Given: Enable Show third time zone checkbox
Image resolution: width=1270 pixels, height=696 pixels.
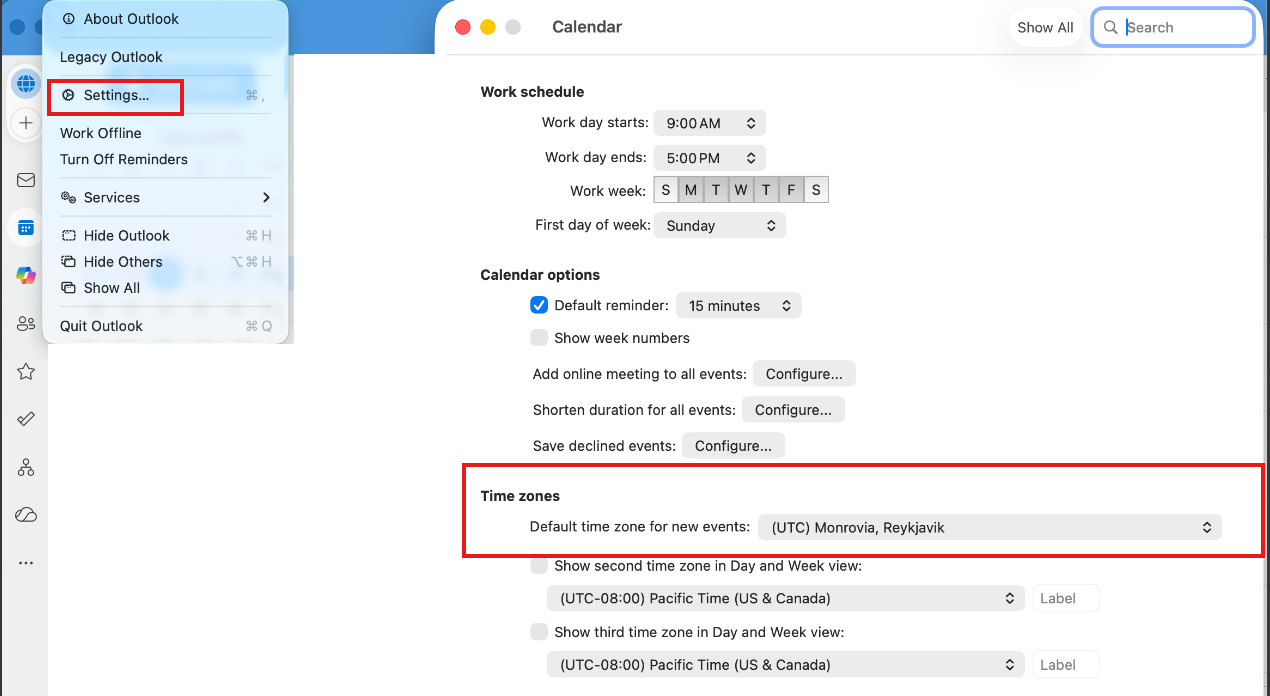Looking at the screenshot, I should point(539,632).
